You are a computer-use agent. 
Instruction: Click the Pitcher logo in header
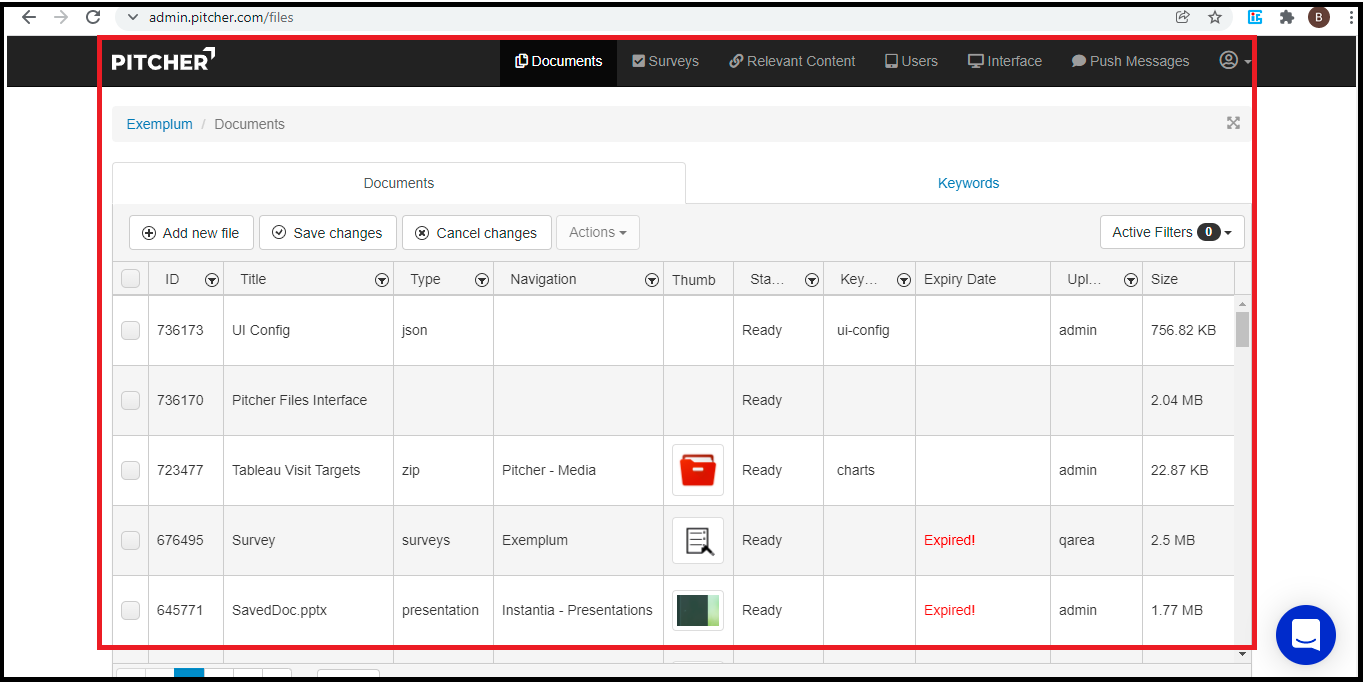(x=163, y=61)
